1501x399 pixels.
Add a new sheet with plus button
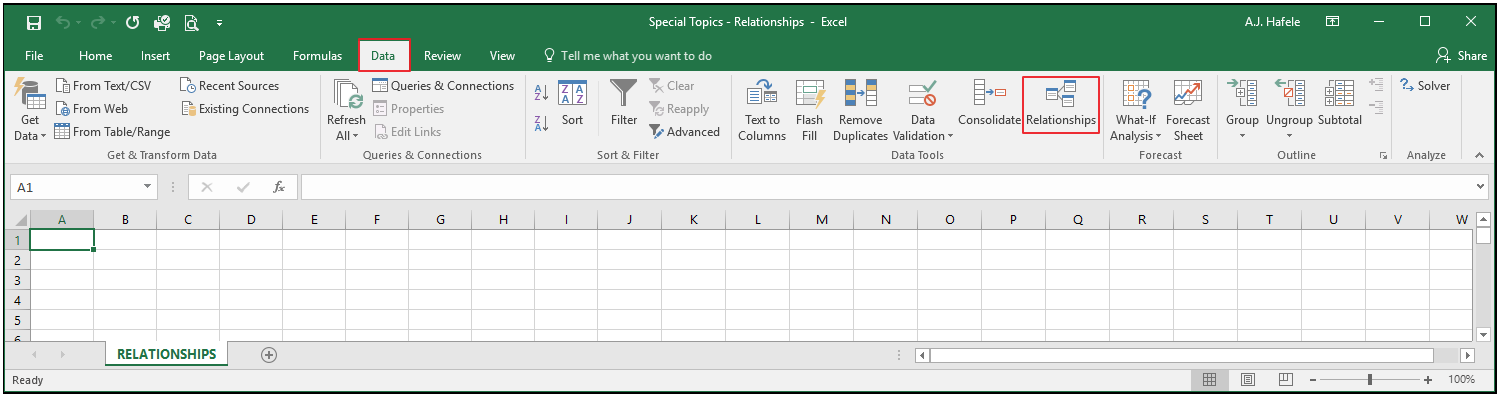268,355
